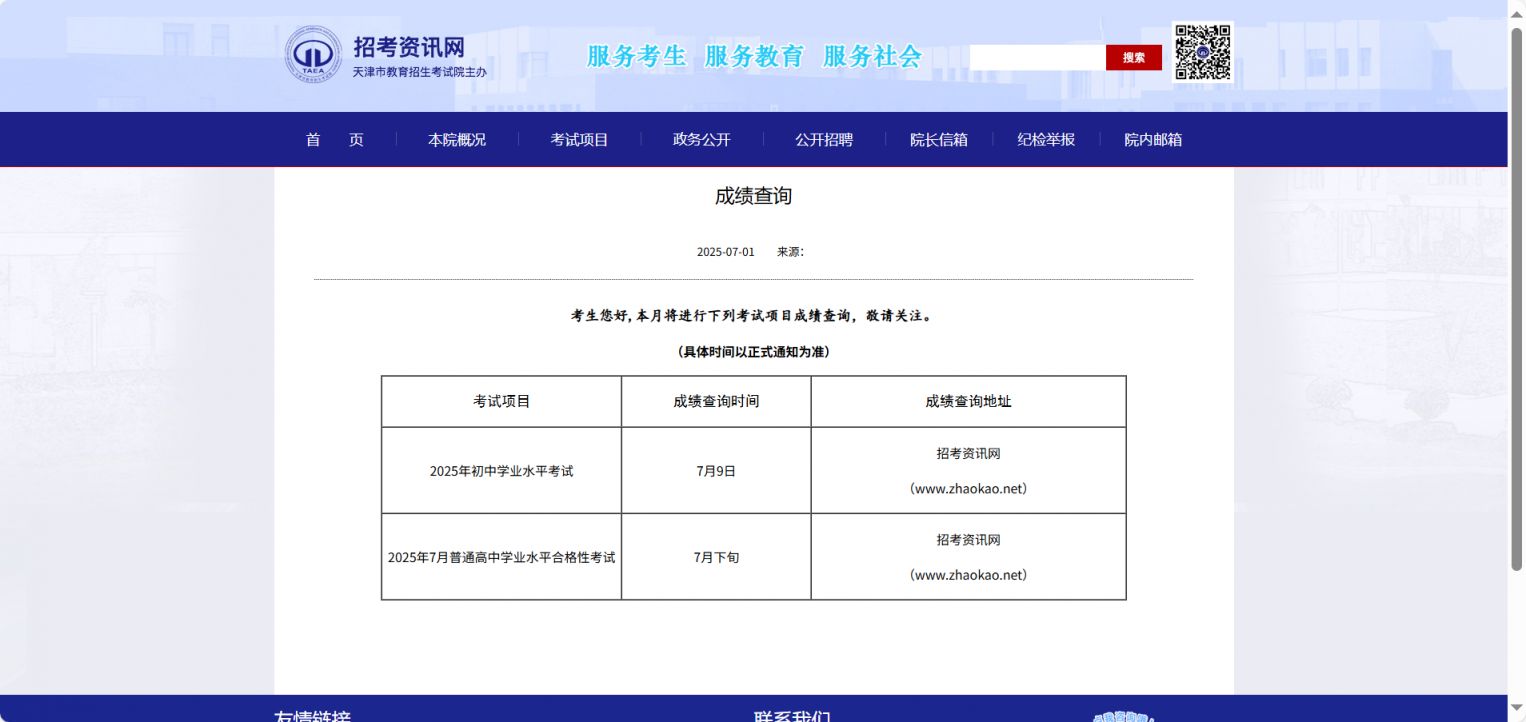The image size is (1526, 722).
Task: Open the 院长信箱 navigation item
Action: tap(939, 140)
